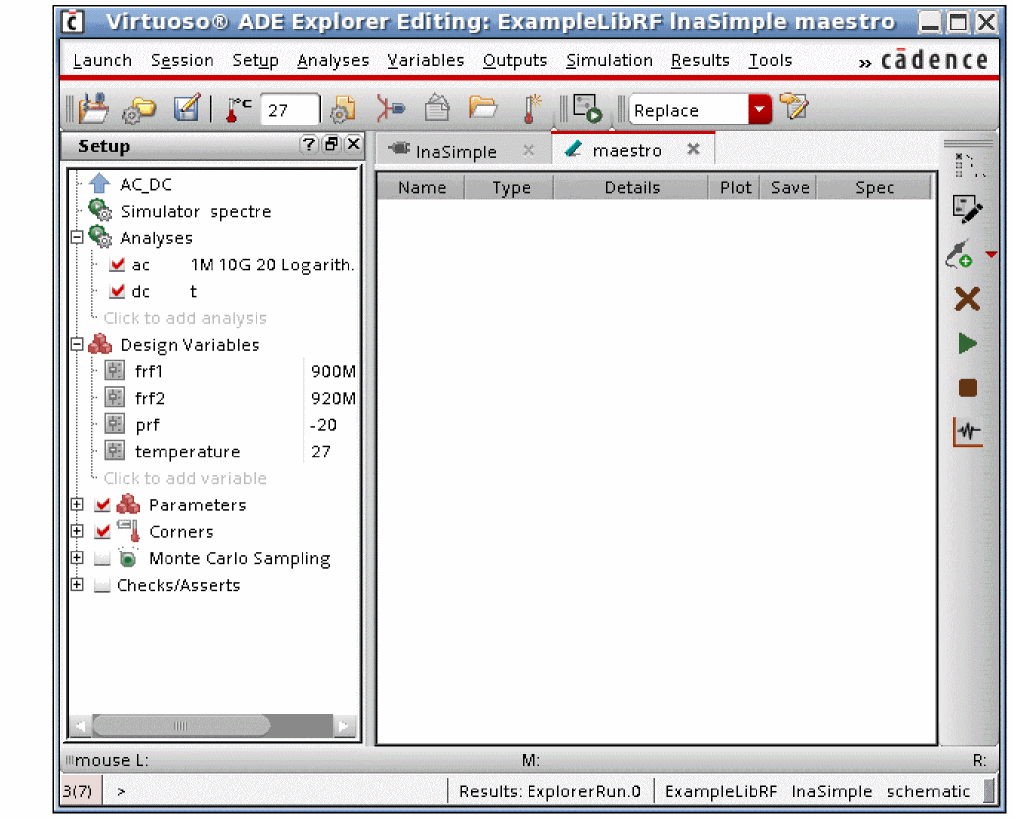Switch to the lnaSimple tab
Viewport: 1013px width, 819px height.
(x=456, y=151)
